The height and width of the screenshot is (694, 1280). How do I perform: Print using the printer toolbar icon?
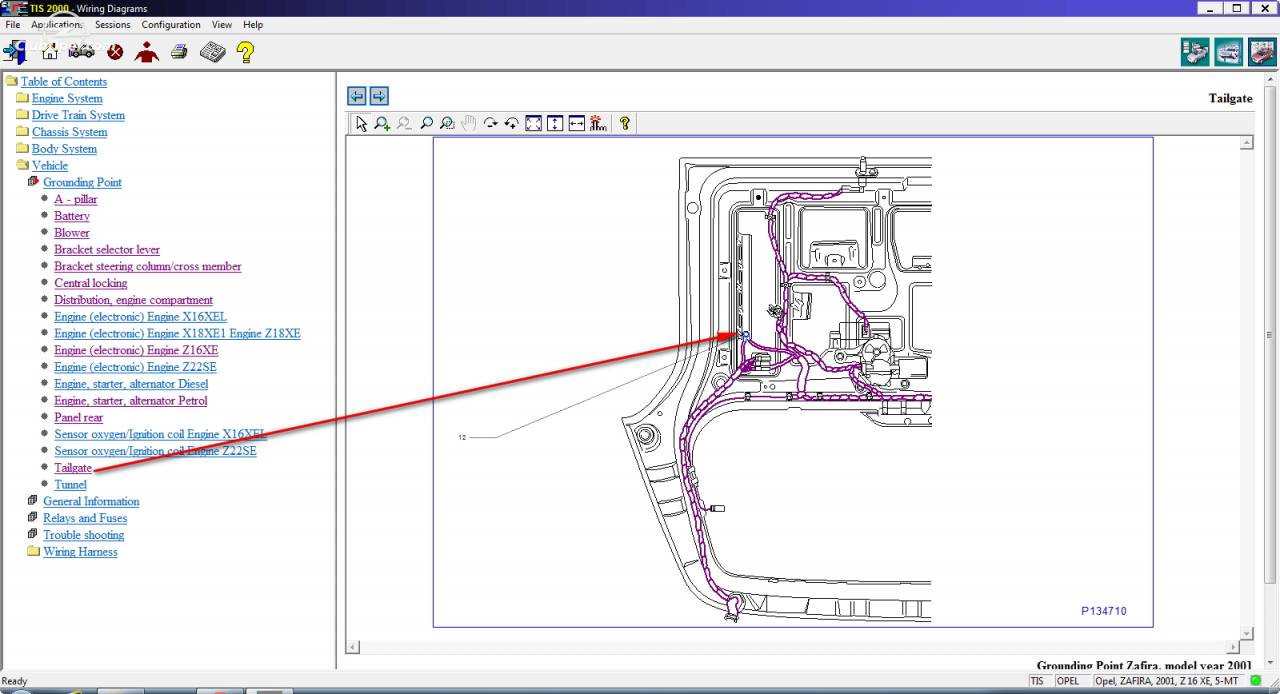(179, 51)
